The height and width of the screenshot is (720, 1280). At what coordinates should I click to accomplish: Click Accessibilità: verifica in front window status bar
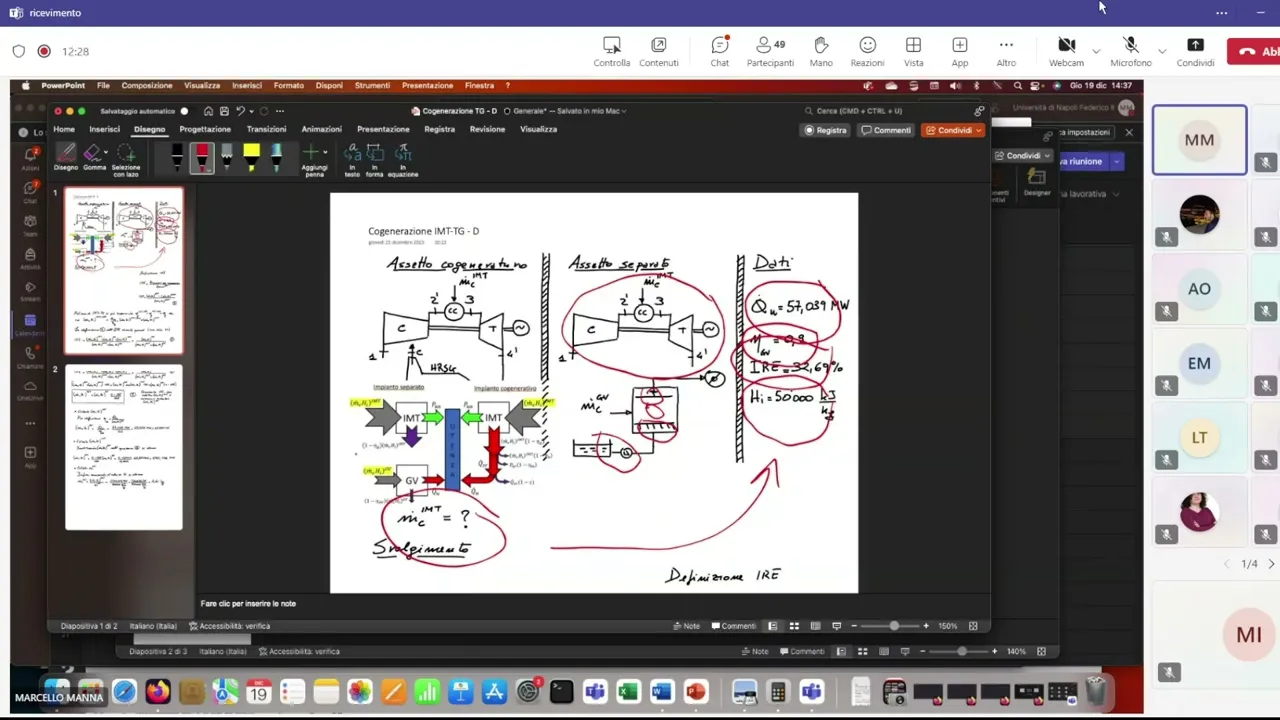[230, 626]
